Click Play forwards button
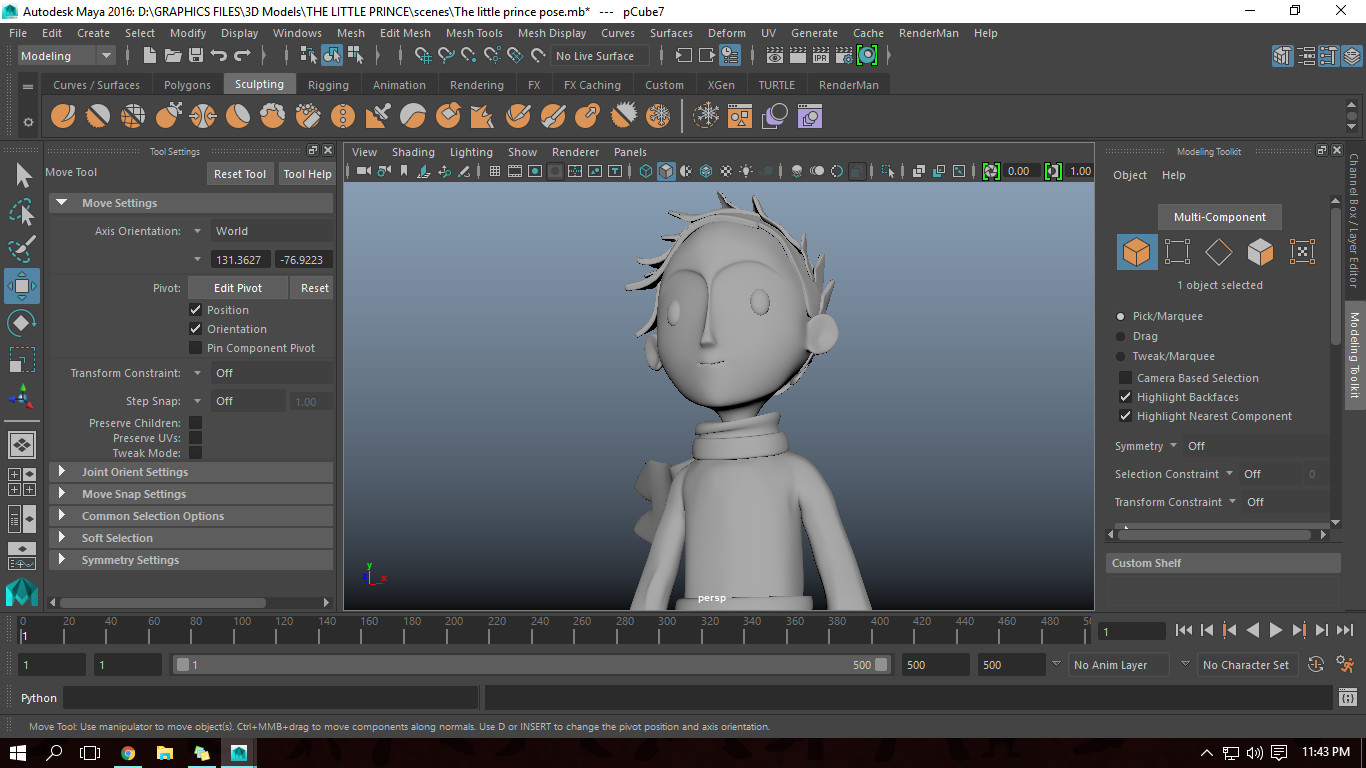The height and width of the screenshot is (768, 1366). pyautogui.click(x=1276, y=630)
